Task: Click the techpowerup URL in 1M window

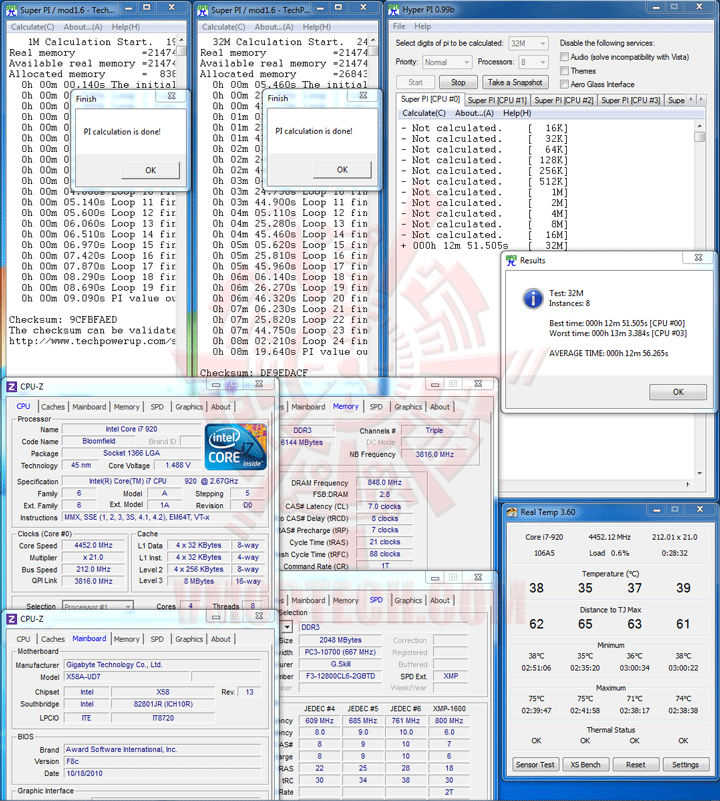Action: pyautogui.click(x=92, y=341)
